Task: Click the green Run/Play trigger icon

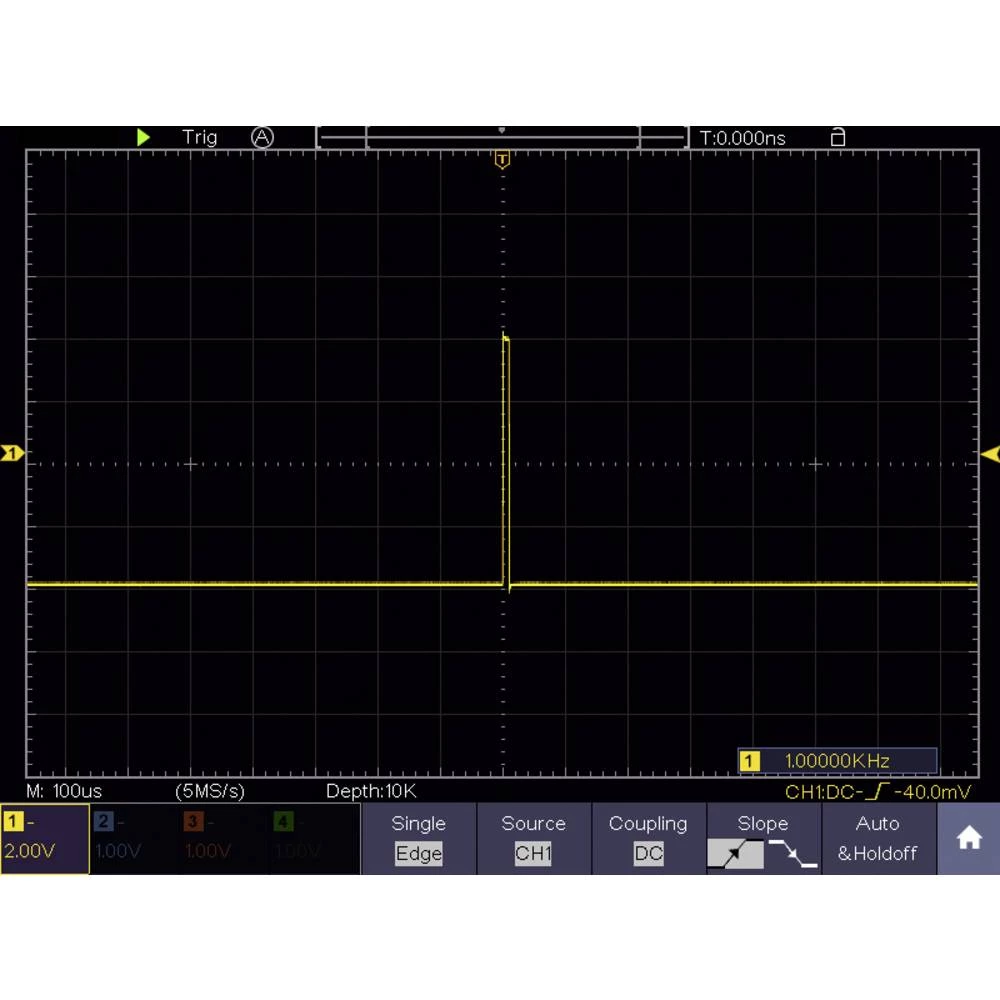Action: point(143,137)
